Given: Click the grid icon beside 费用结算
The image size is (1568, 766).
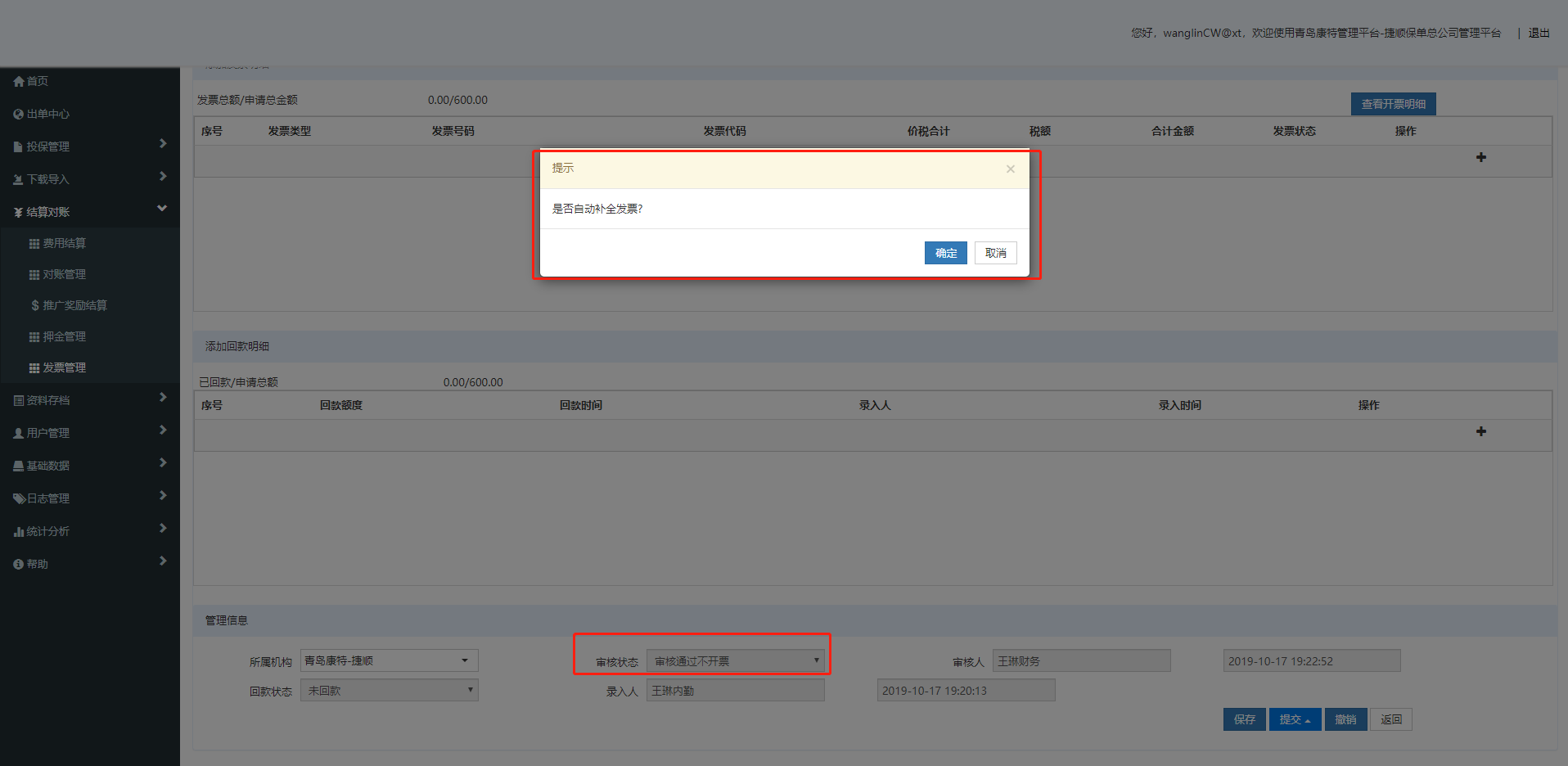Looking at the screenshot, I should pos(34,243).
